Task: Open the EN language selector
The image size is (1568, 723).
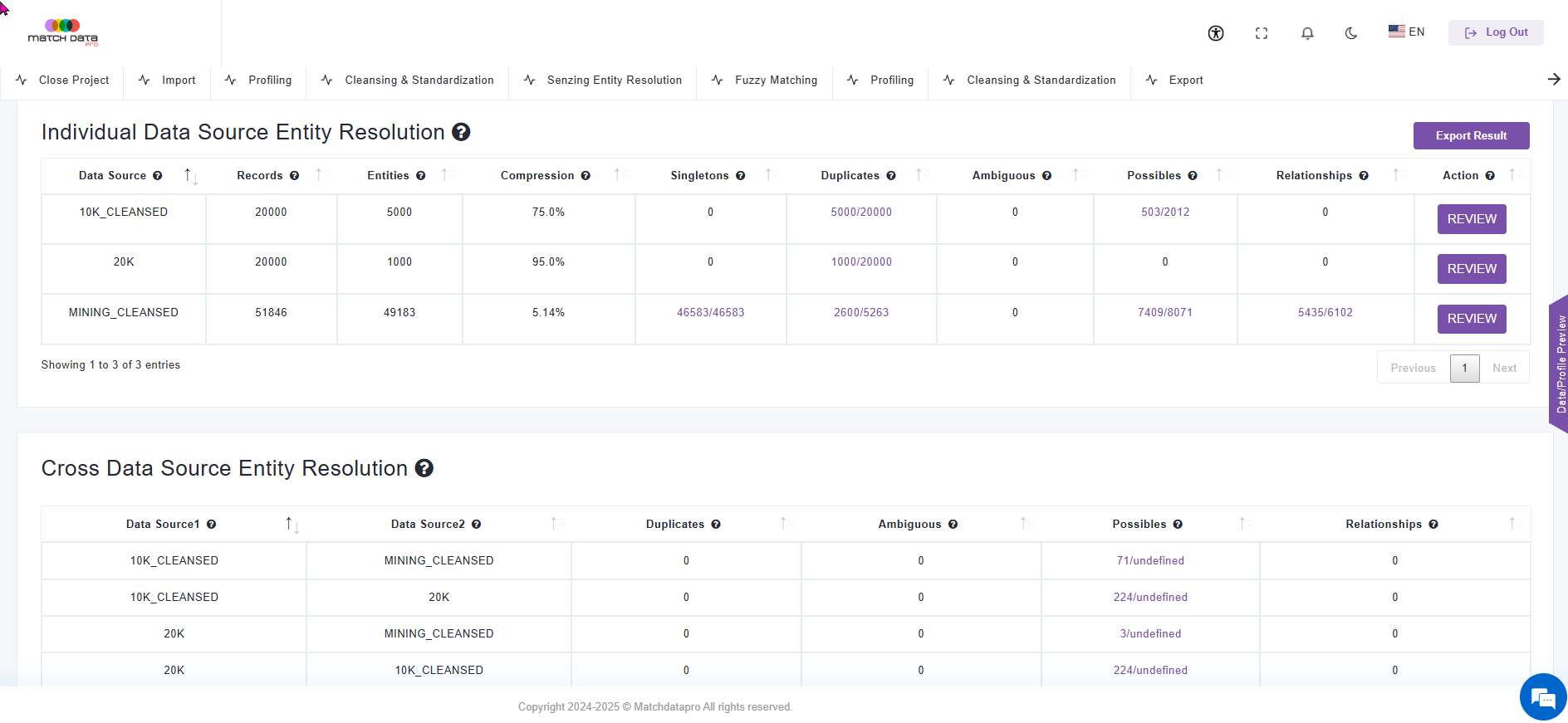Action: pyautogui.click(x=1407, y=32)
